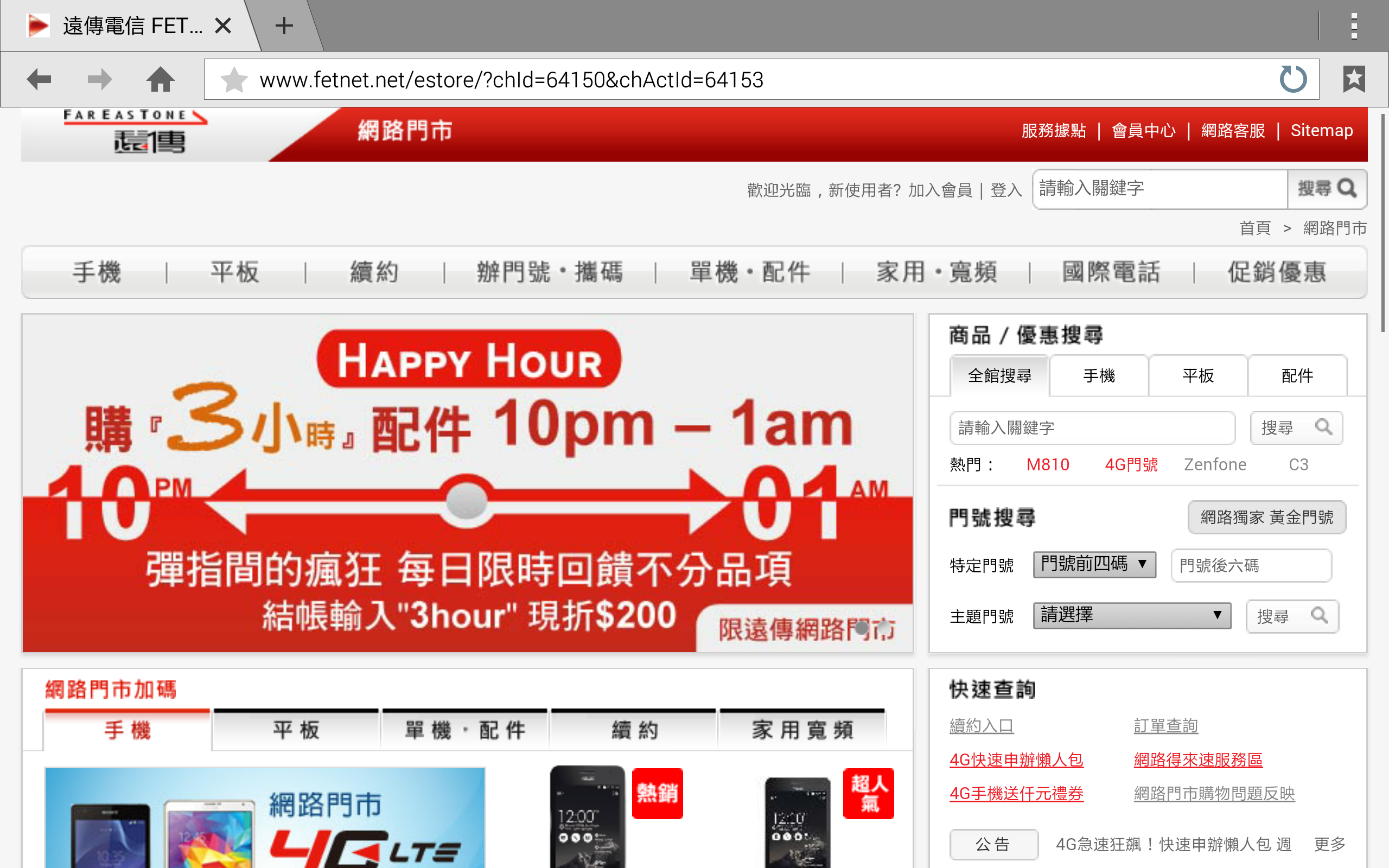Click the 搜尋 button for 主題門號
The image size is (1389, 868).
click(1292, 616)
